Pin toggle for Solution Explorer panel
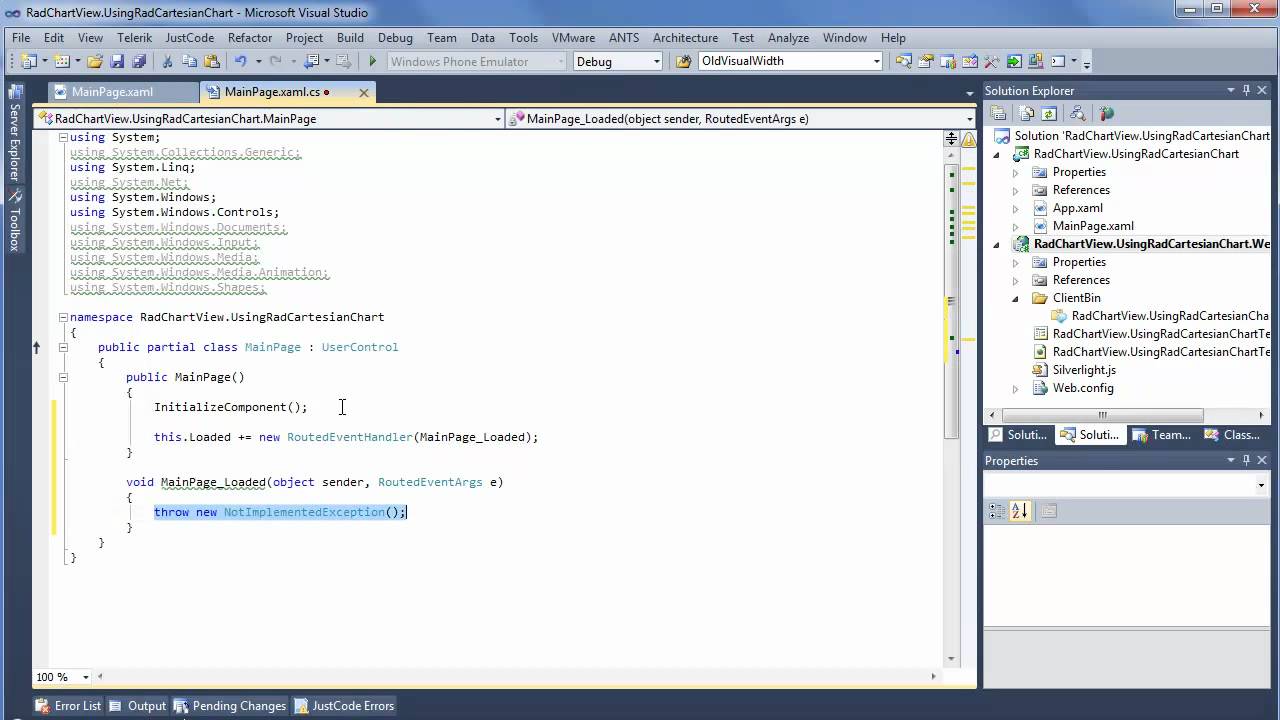Image resolution: width=1280 pixels, height=720 pixels. 1247,91
